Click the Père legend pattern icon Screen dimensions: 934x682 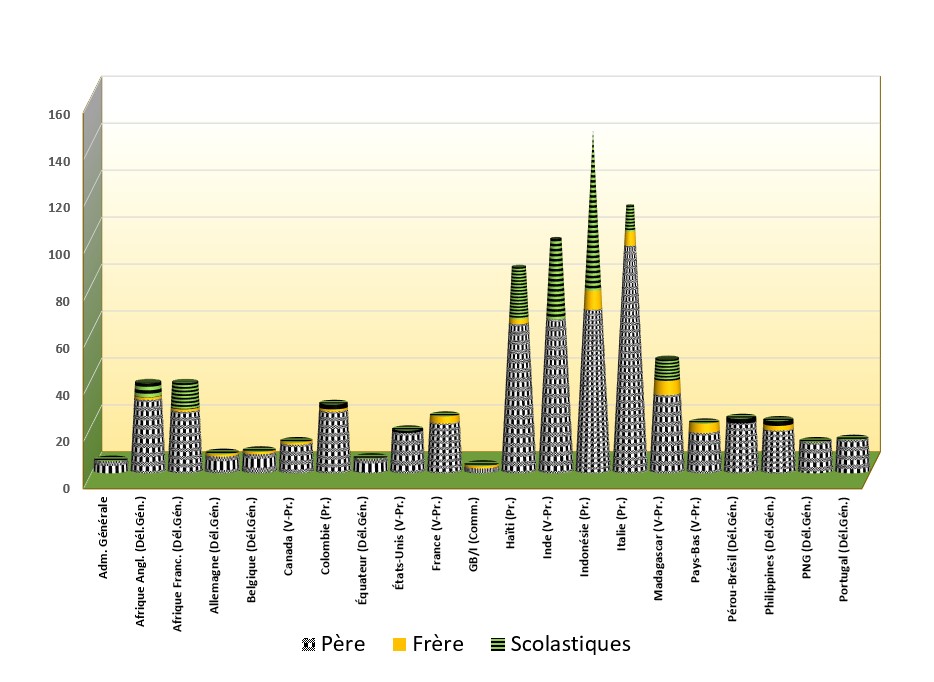click(x=309, y=644)
